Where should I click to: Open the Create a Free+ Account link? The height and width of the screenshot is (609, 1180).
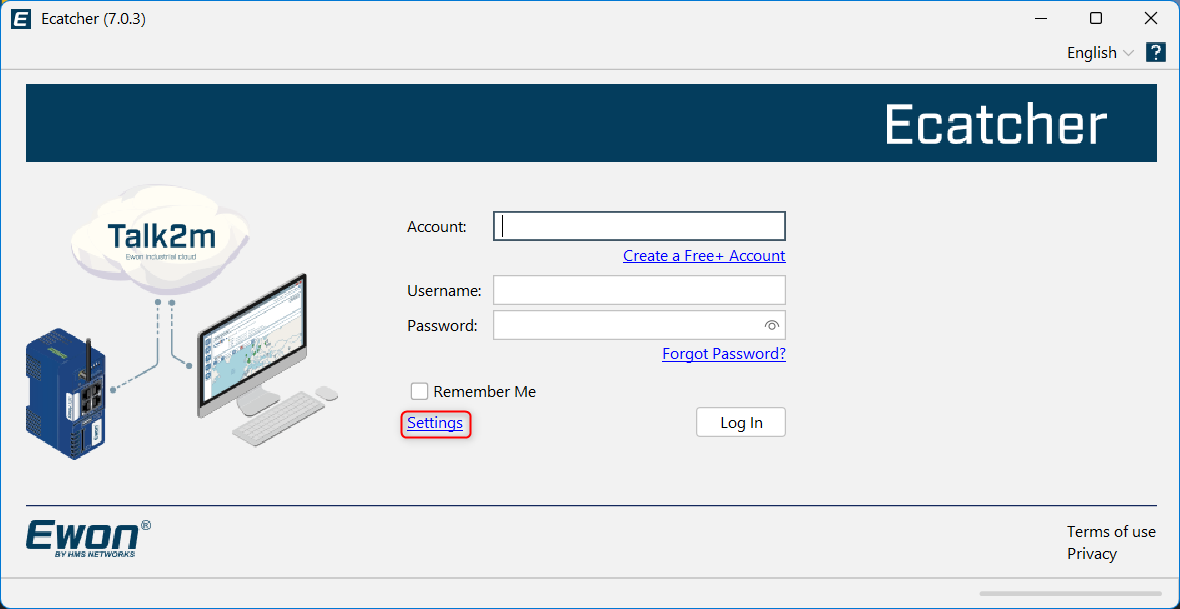[x=704, y=256]
